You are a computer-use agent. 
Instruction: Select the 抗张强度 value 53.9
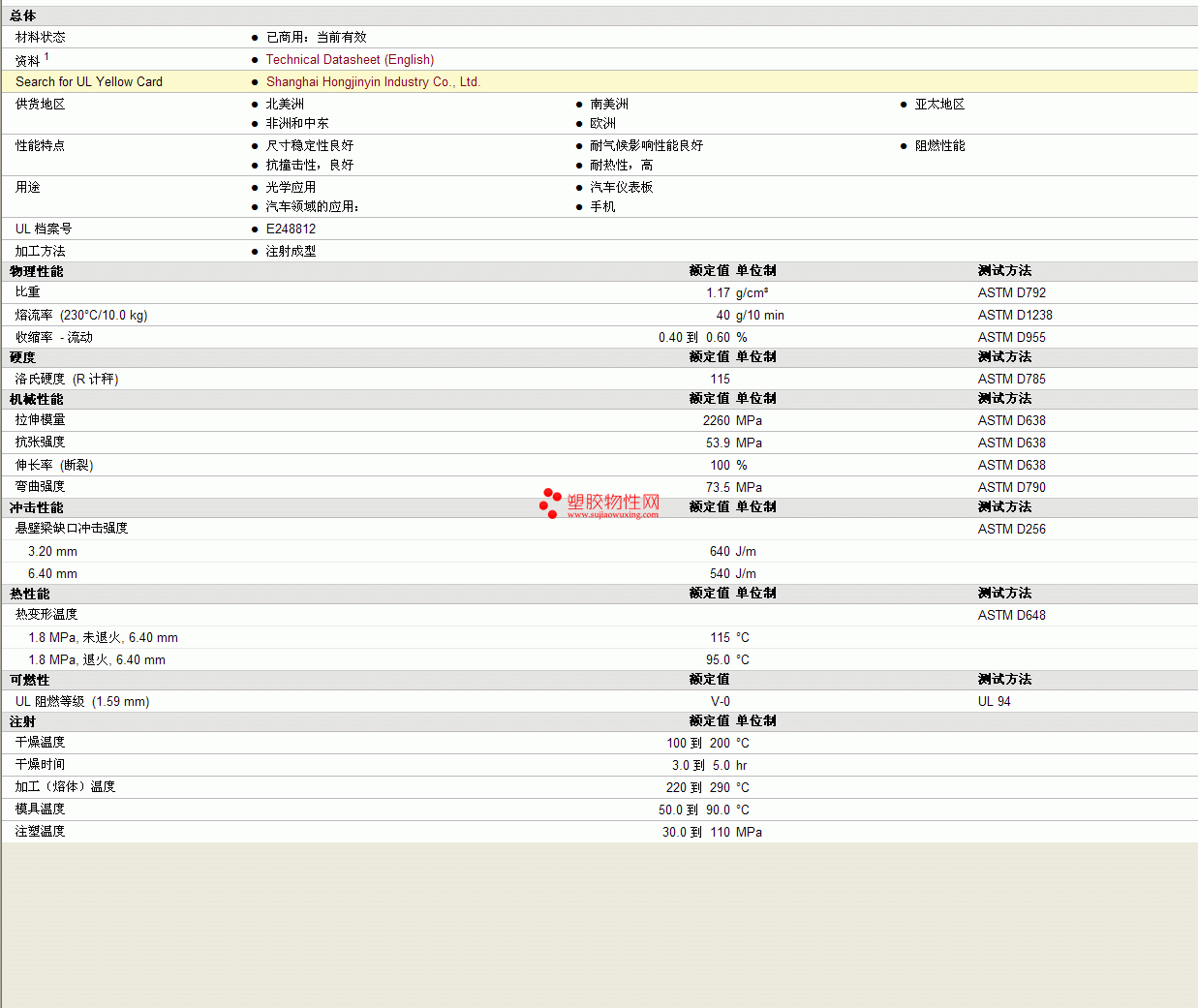pyautogui.click(x=718, y=443)
